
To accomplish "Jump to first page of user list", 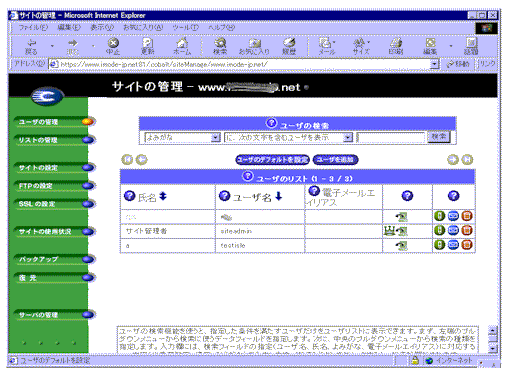I will point(127,160).
